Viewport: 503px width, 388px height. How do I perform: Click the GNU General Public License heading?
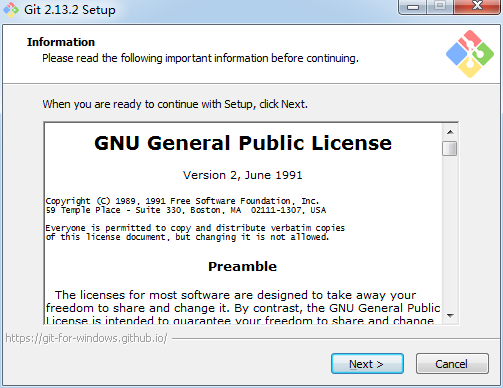click(x=243, y=143)
